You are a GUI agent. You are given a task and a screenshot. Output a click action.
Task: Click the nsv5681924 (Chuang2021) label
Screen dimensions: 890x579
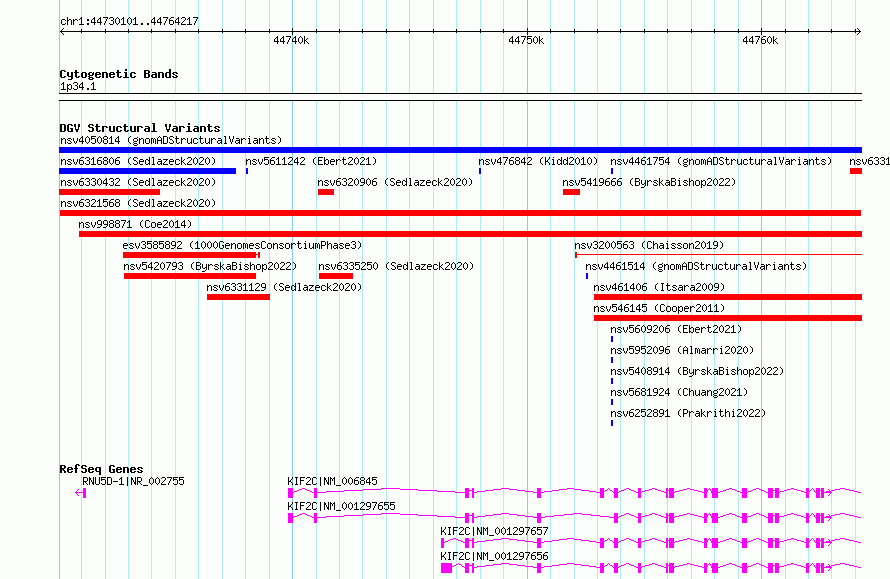[679, 392]
